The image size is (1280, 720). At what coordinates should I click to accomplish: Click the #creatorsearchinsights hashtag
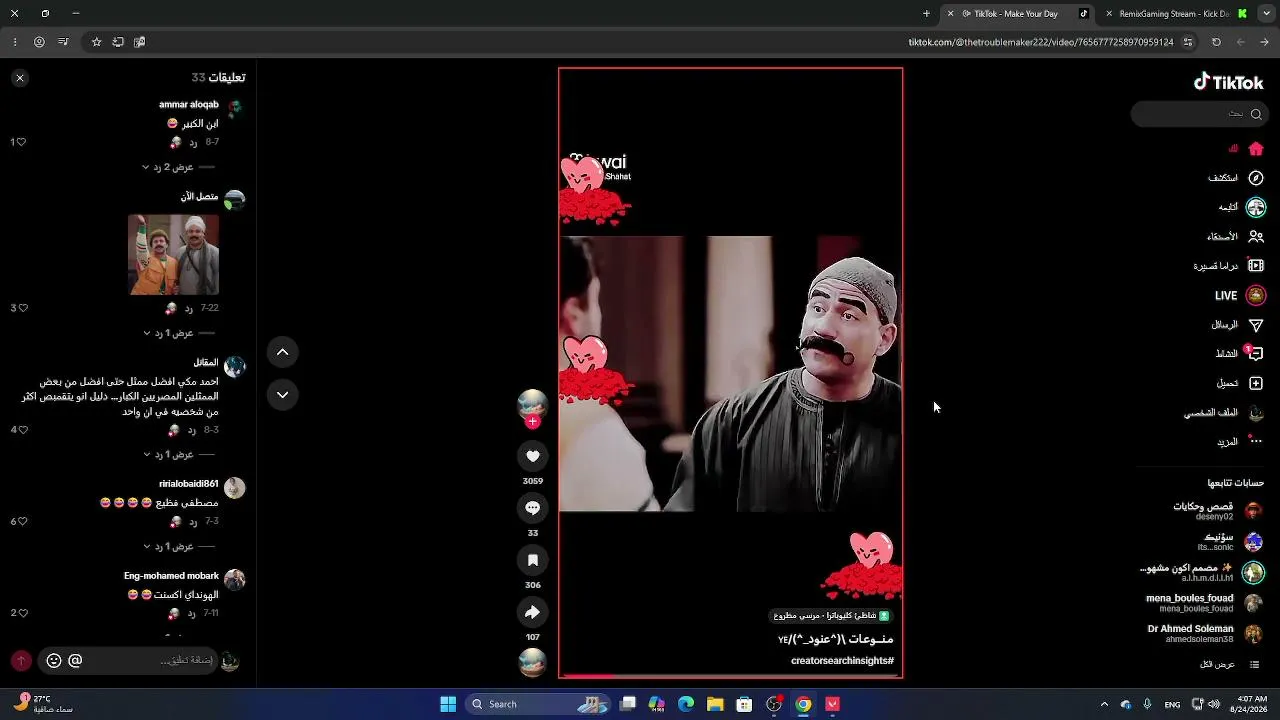[x=842, y=661]
